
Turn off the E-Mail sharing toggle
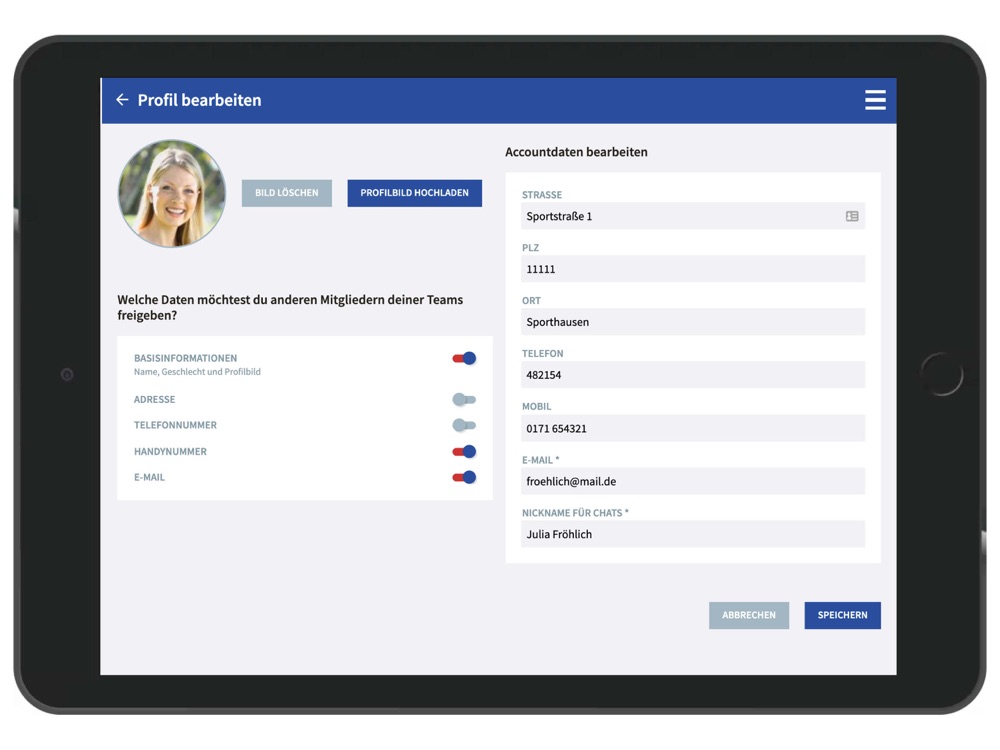pos(464,478)
